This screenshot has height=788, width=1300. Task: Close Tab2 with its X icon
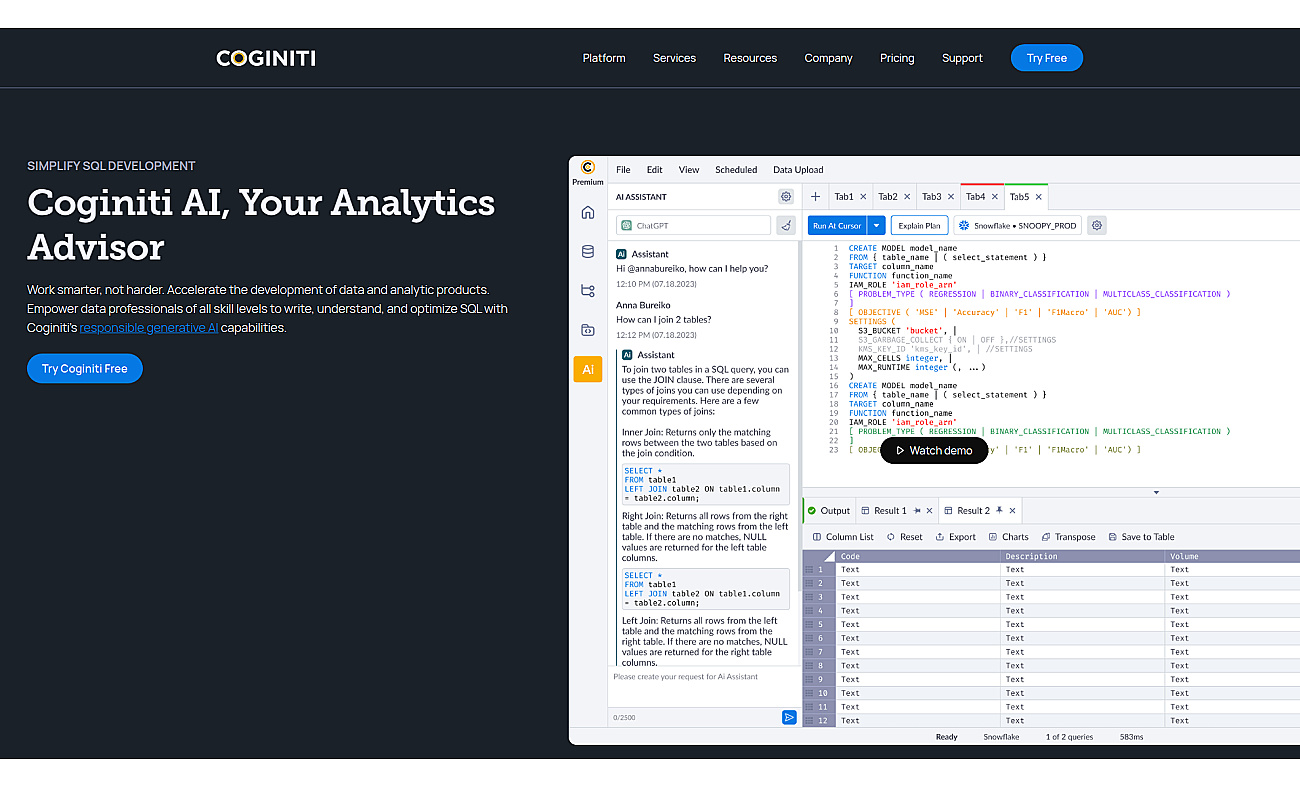908,197
